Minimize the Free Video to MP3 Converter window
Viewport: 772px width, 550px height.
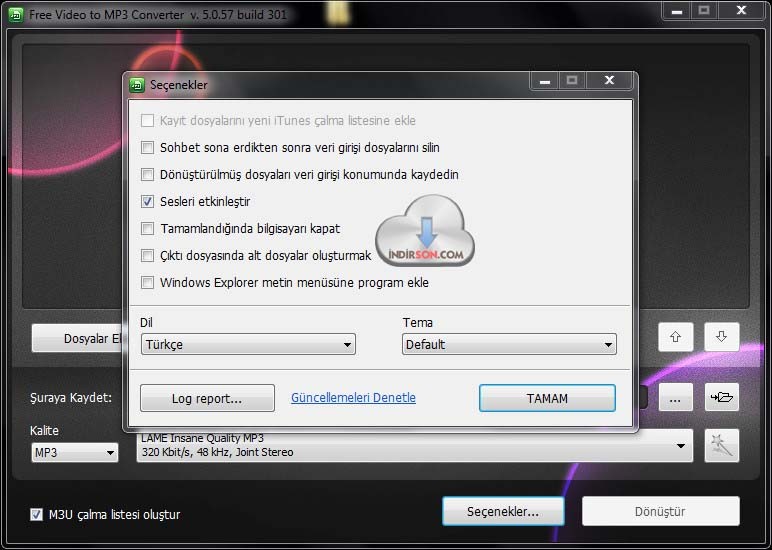[677, 10]
